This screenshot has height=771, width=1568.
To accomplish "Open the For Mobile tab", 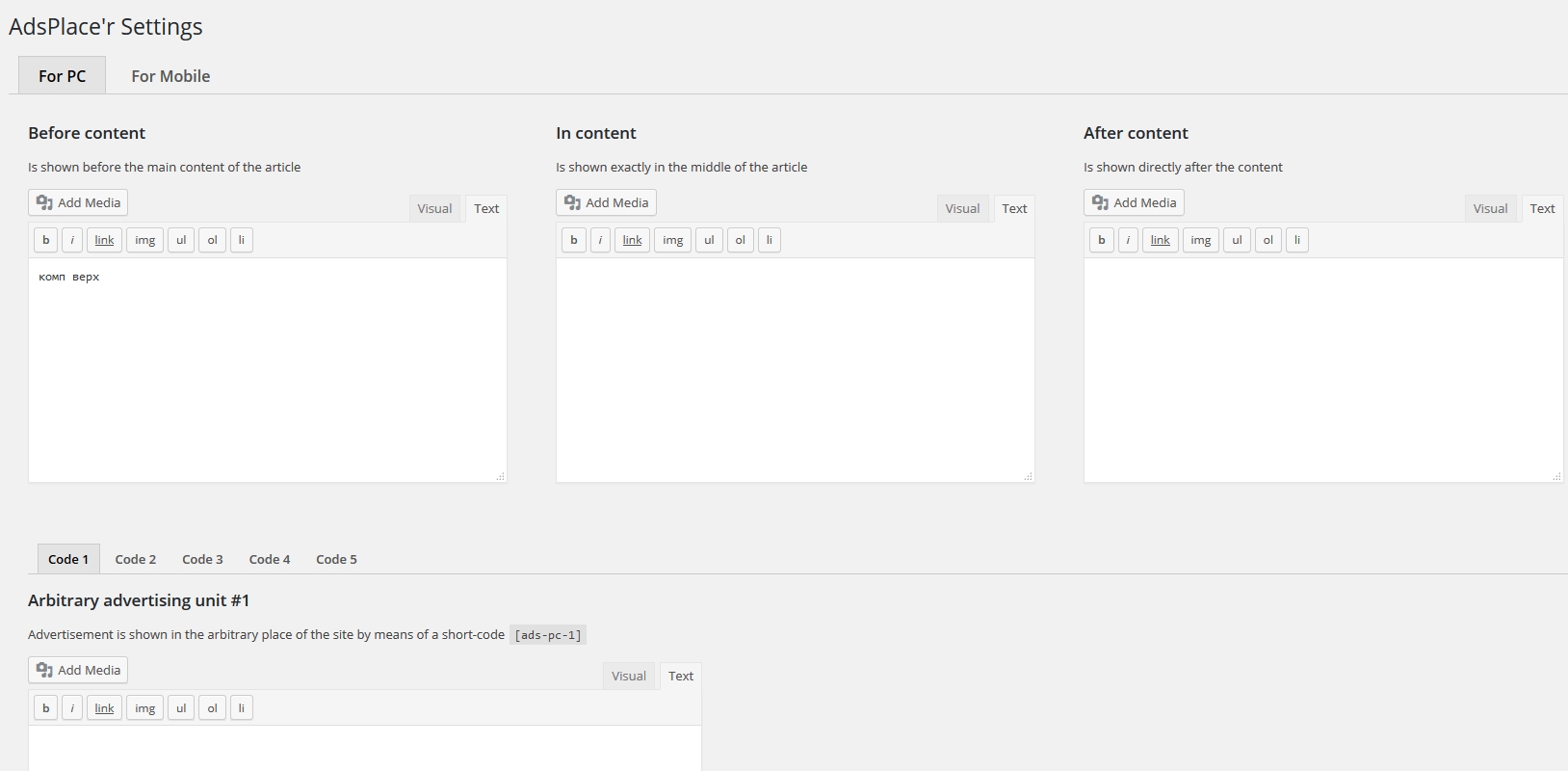I will click(170, 75).
